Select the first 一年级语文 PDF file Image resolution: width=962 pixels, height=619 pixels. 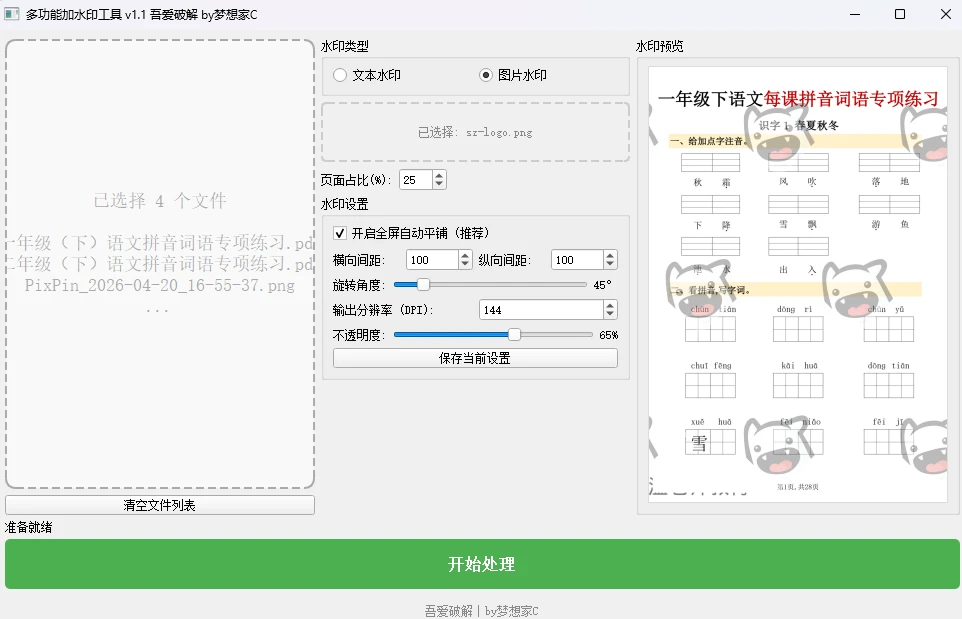[158, 242]
